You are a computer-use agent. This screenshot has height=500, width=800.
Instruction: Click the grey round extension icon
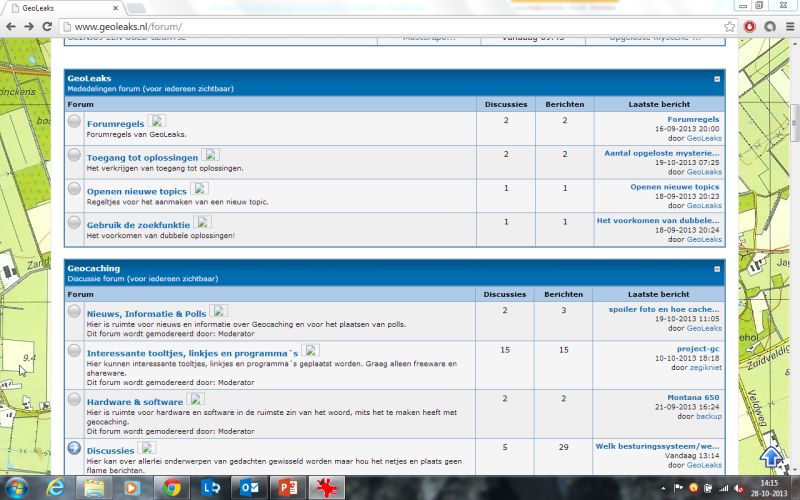770,27
